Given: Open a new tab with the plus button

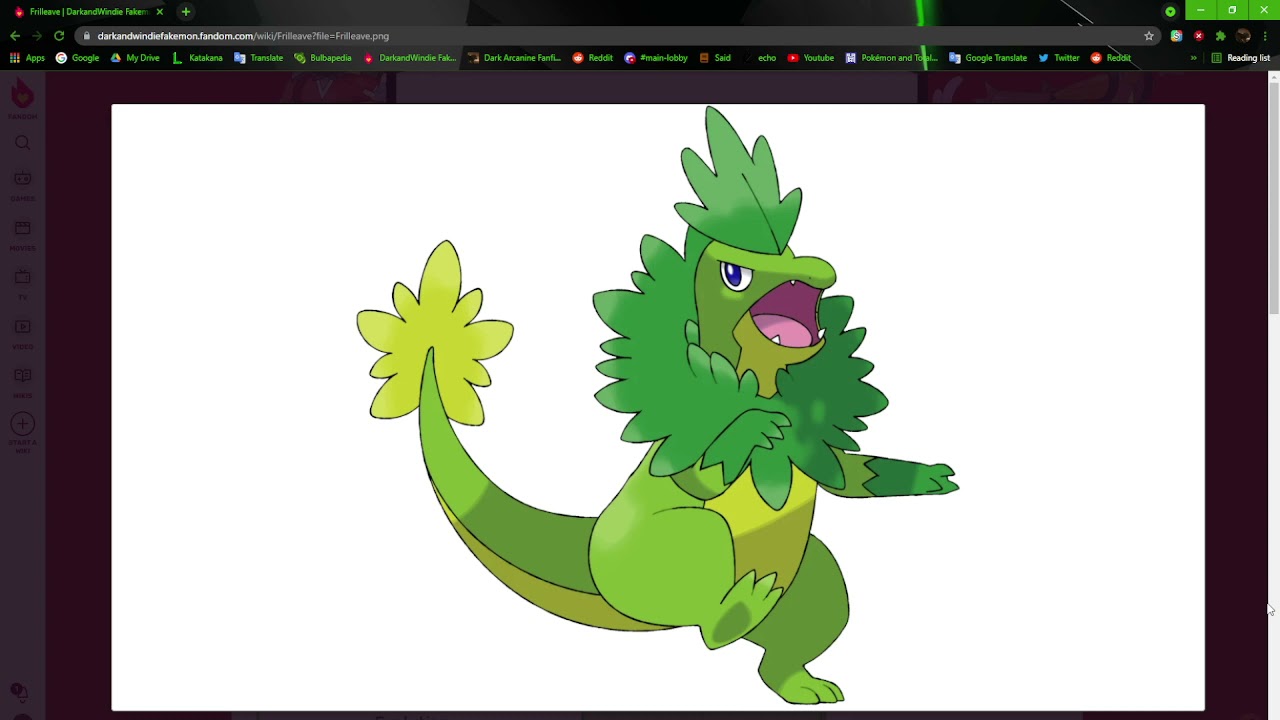Looking at the screenshot, I should pos(186,12).
